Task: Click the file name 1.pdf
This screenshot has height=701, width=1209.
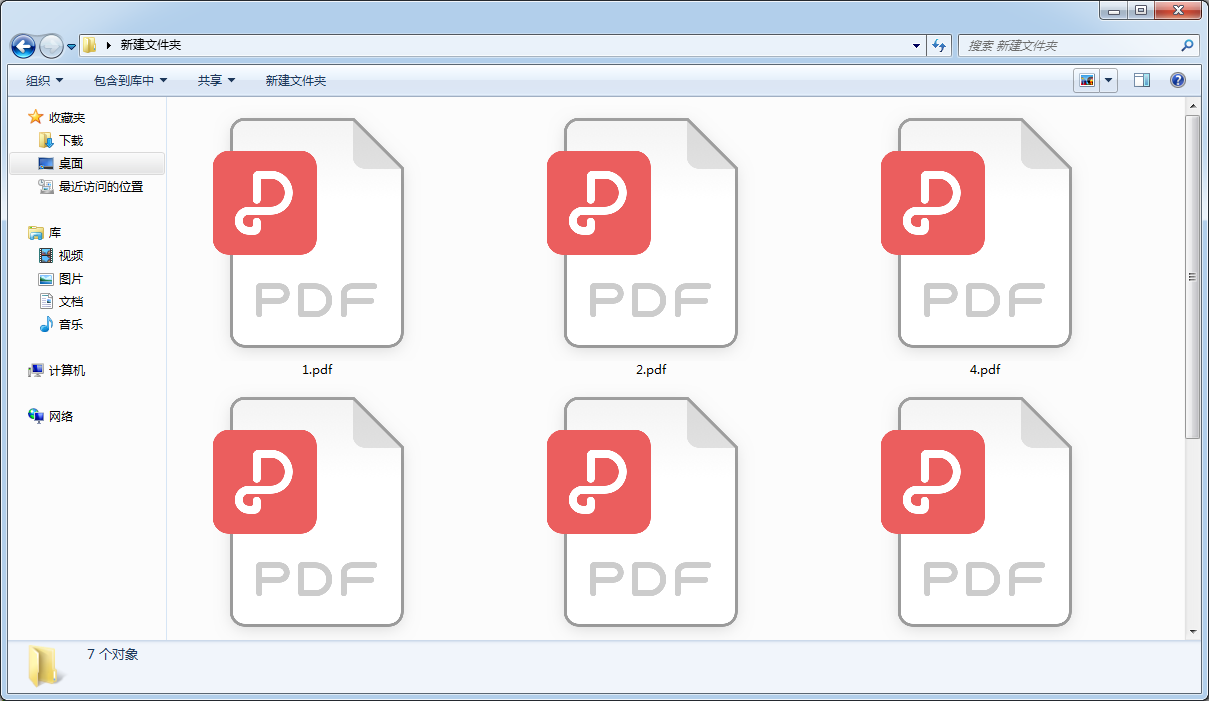Action: tap(317, 370)
